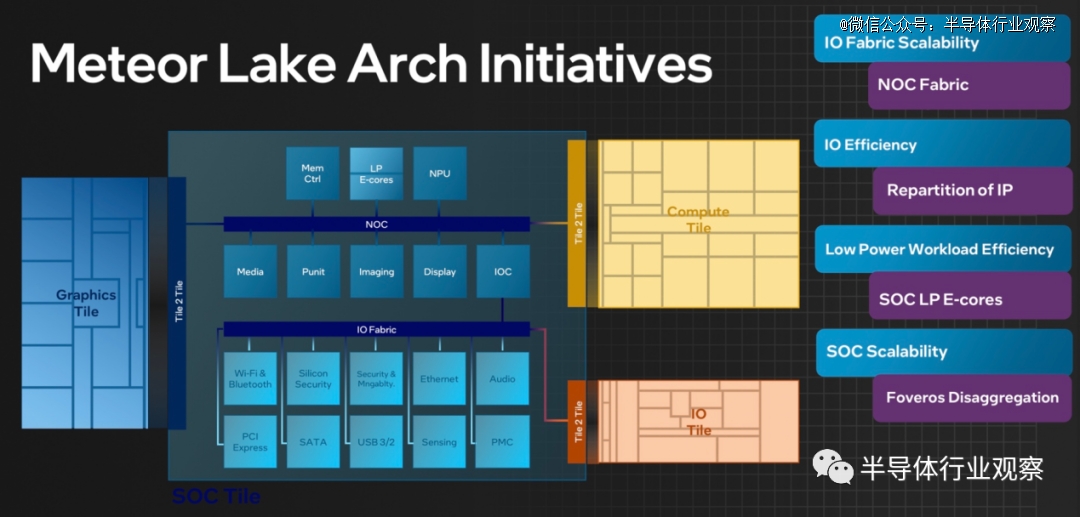Click the SOC Tile caption text
The height and width of the screenshot is (517, 1080).
click(216, 496)
